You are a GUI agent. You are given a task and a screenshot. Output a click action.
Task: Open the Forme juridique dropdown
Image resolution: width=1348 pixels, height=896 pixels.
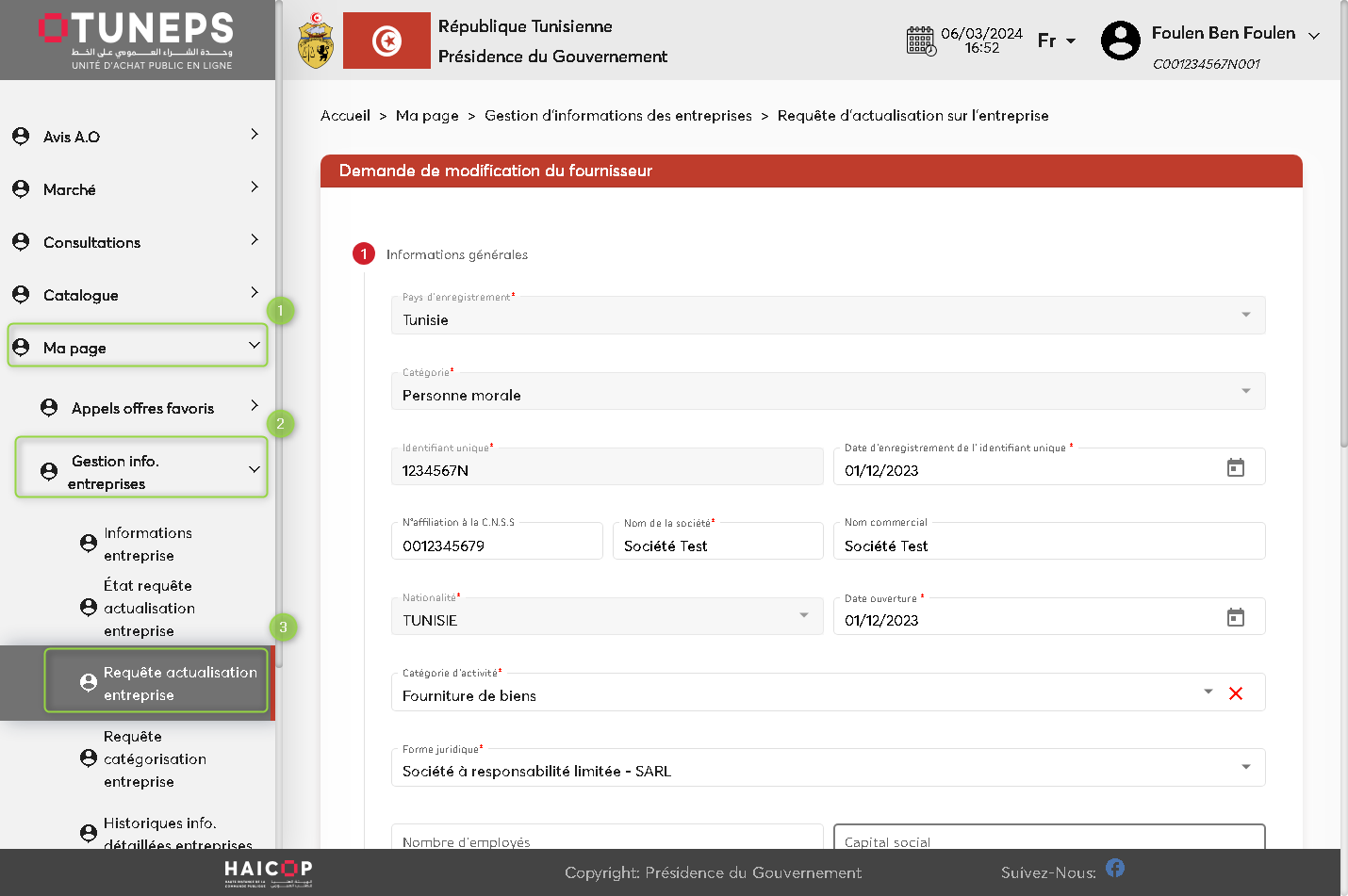click(1245, 767)
